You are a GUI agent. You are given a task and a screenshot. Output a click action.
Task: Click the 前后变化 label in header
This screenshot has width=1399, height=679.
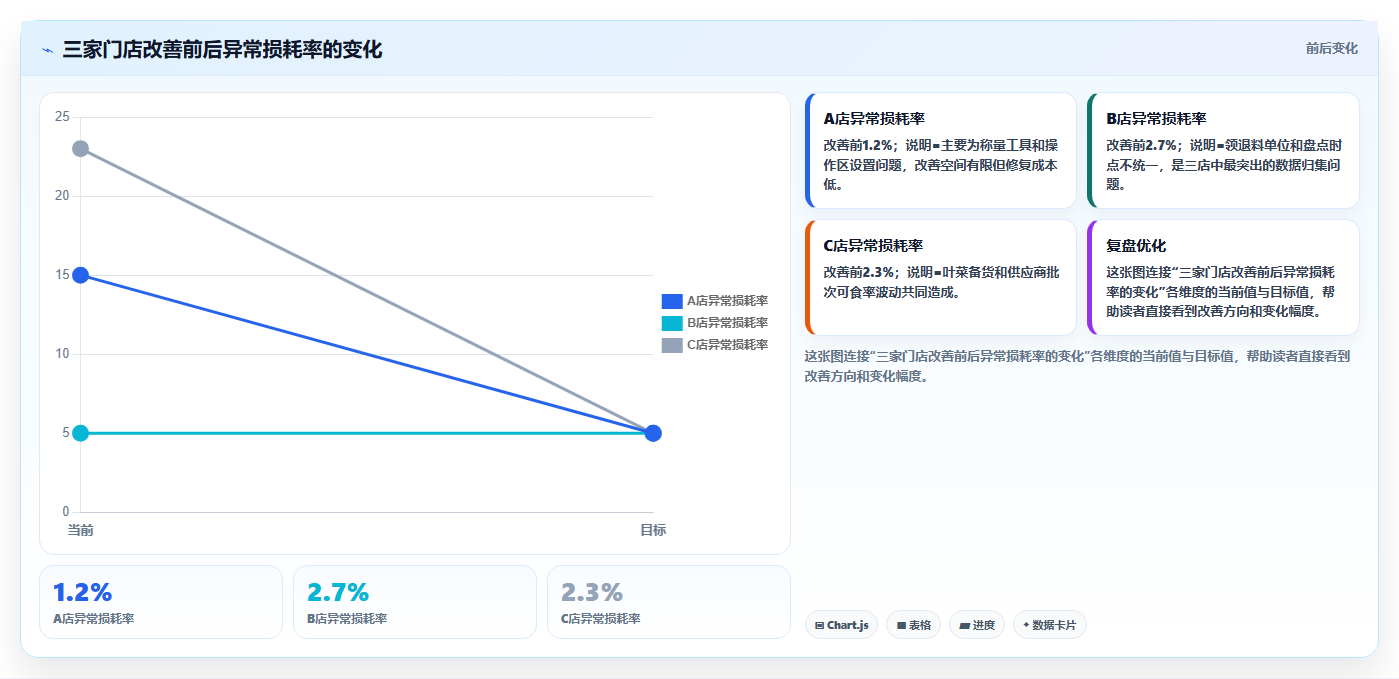pyautogui.click(x=1332, y=48)
